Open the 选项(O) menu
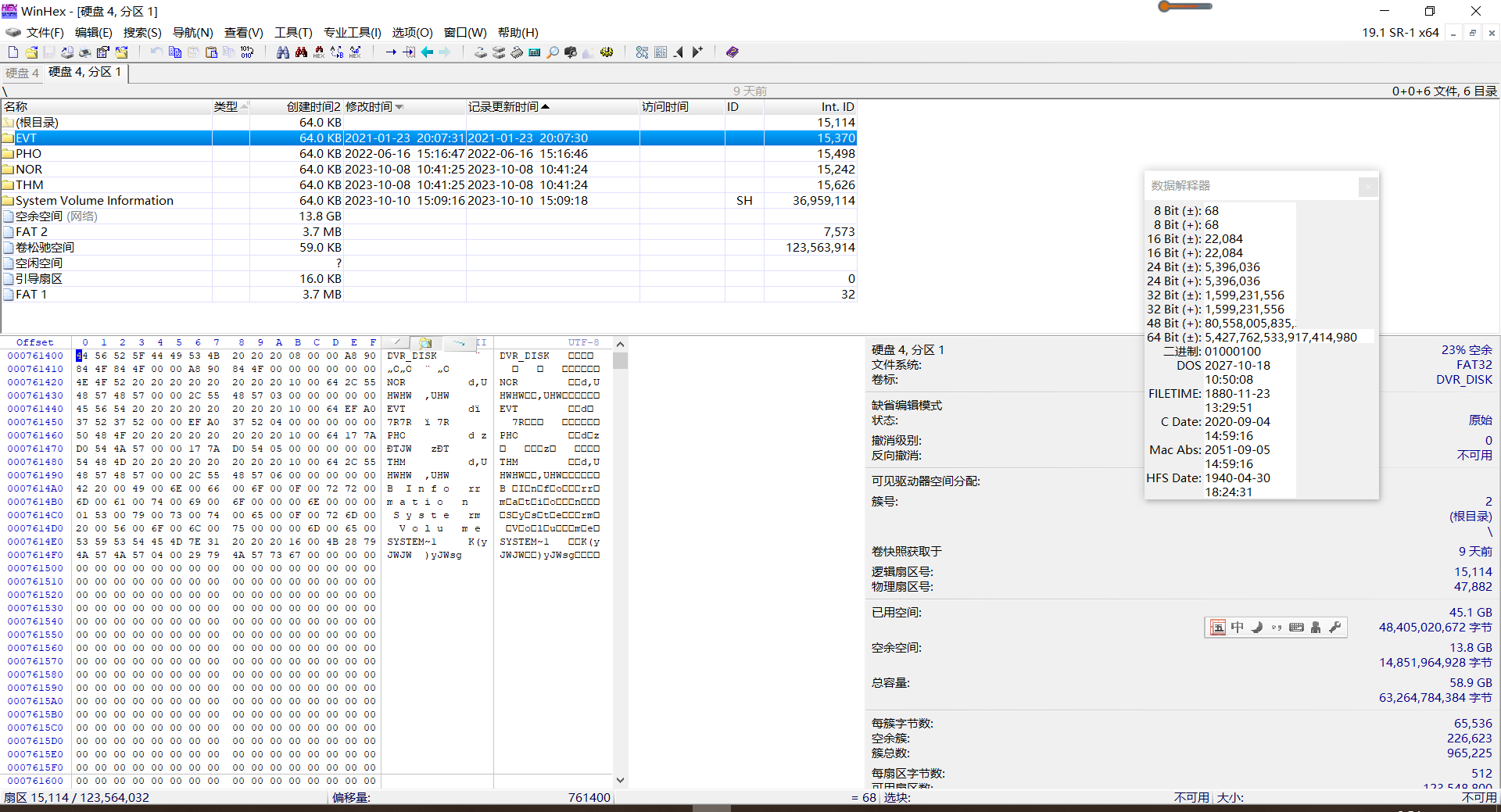Image resolution: width=1501 pixels, height=812 pixels. (412, 33)
